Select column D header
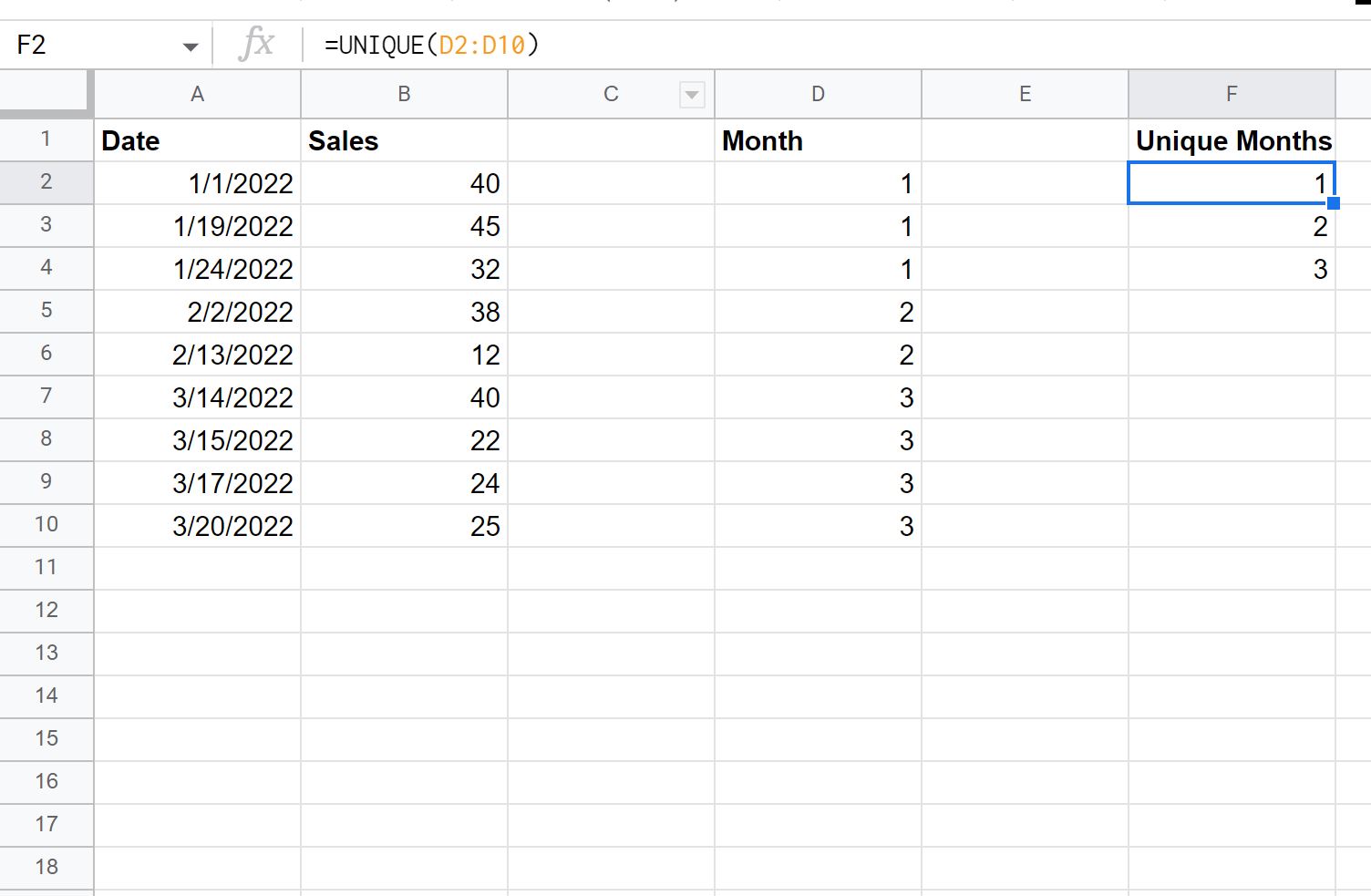 click(x=818, y=94)
